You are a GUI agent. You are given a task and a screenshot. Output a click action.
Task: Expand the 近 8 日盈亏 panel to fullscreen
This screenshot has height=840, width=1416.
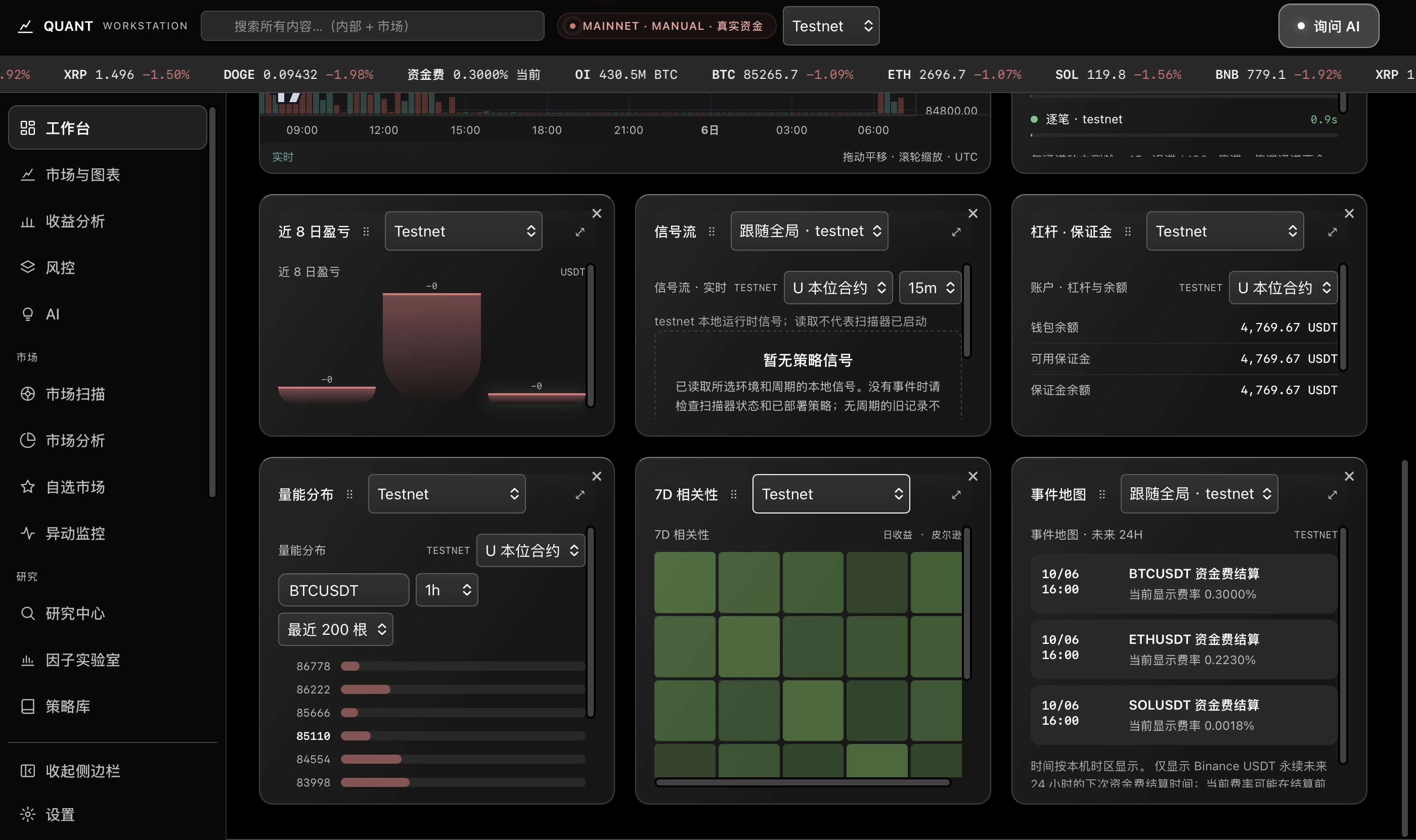click(x=580, y=232)
